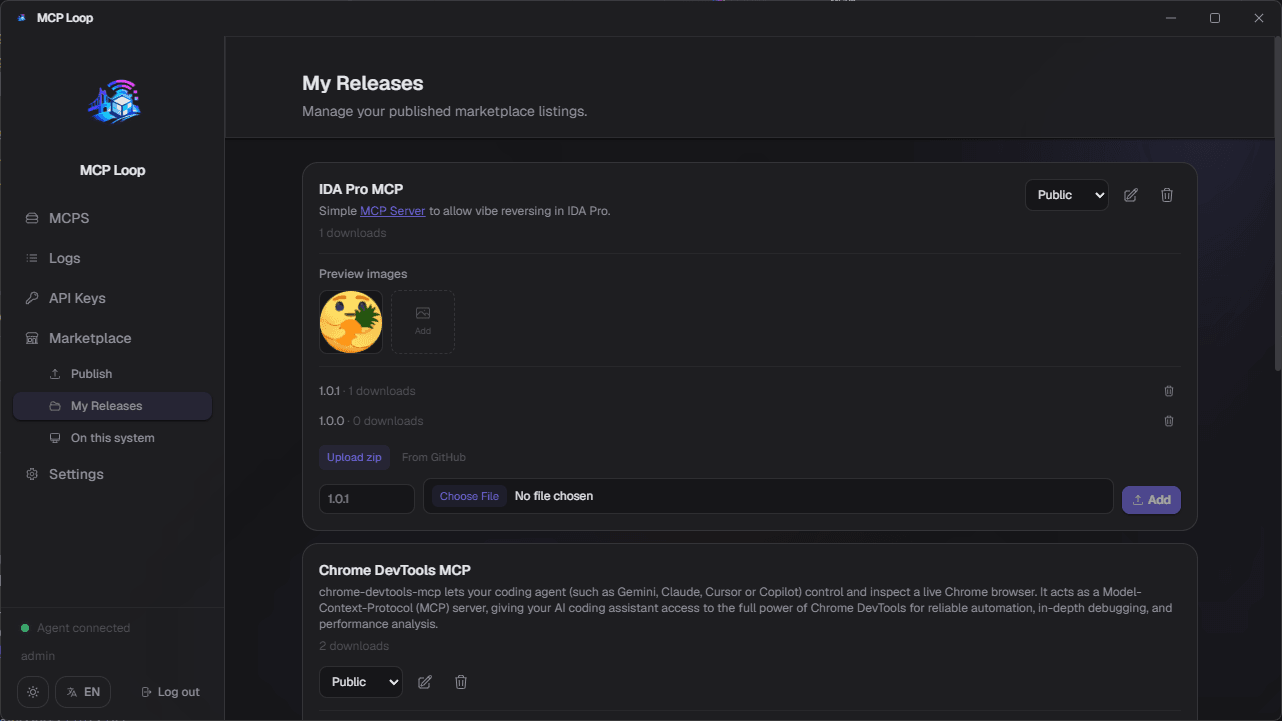Delete version 1.0.0 of IDA Pro MCP
Viewport: 1282px width, 721px height.
coord(1169,421)
